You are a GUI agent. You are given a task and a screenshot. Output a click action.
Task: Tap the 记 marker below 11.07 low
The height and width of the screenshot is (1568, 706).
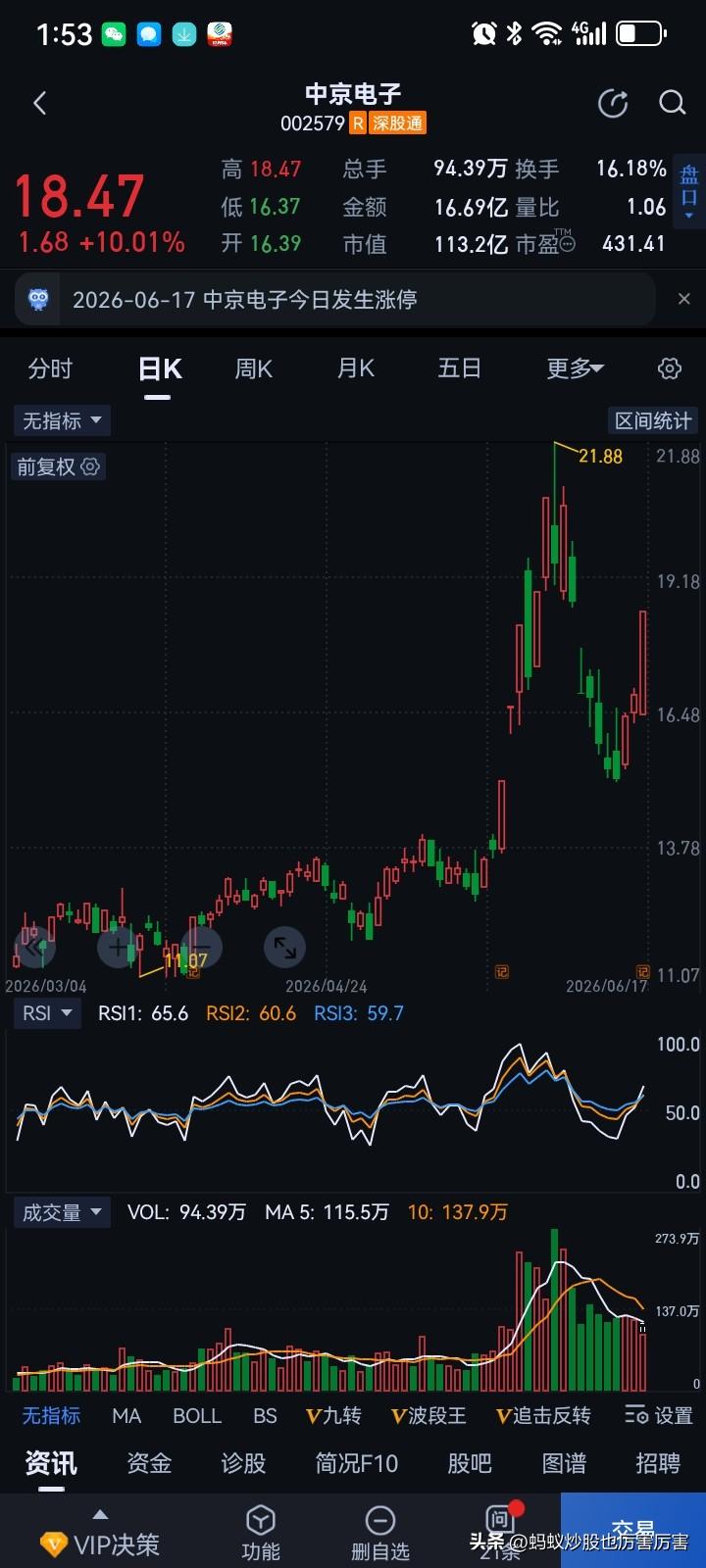coord(193,971)
